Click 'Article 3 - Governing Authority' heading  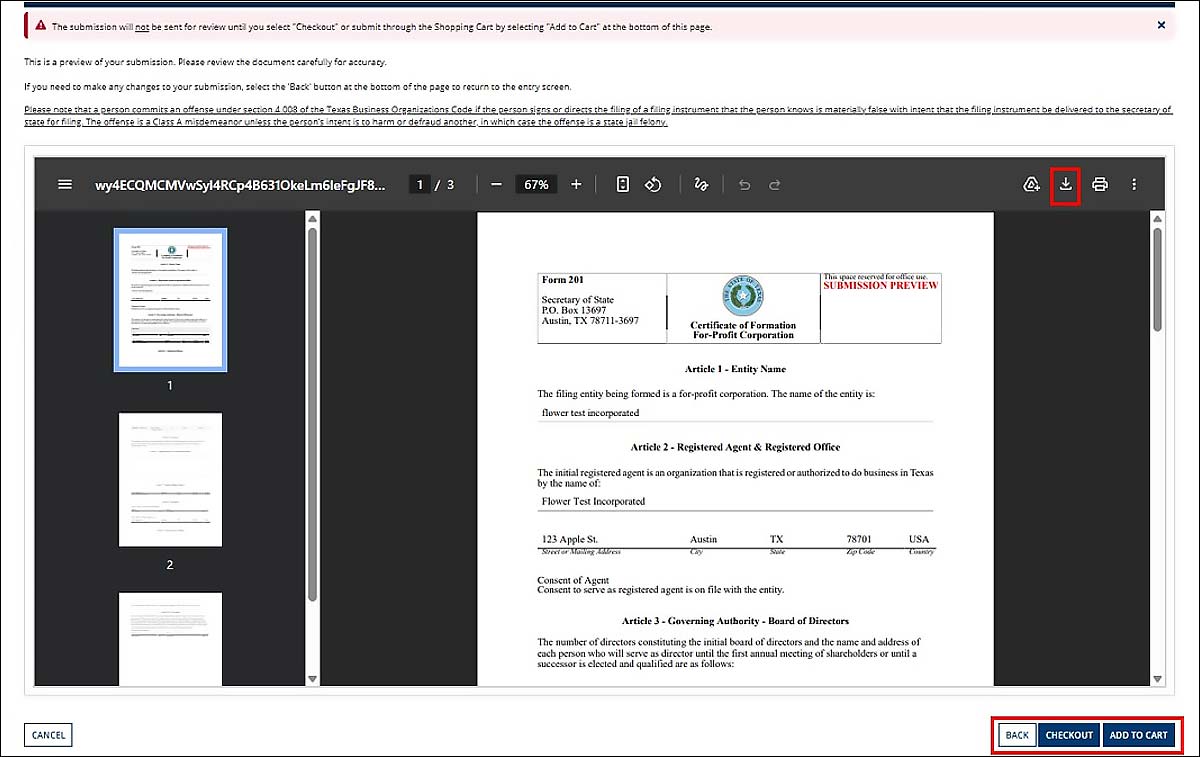click(735, 621)
